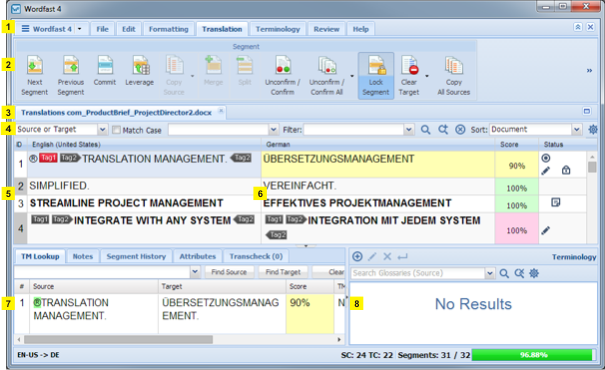Screen dimensions: 605x370
Task: Collapse the ribbon with double-chevron icon
Action: (x=578, y=27)
